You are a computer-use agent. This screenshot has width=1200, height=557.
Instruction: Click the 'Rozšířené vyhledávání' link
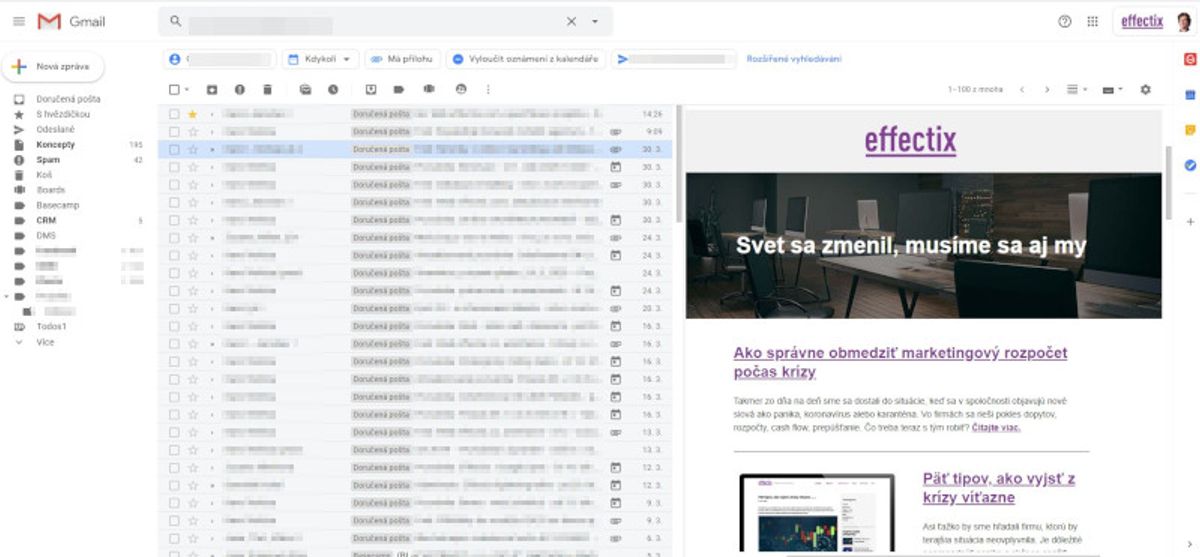[794, 59]
